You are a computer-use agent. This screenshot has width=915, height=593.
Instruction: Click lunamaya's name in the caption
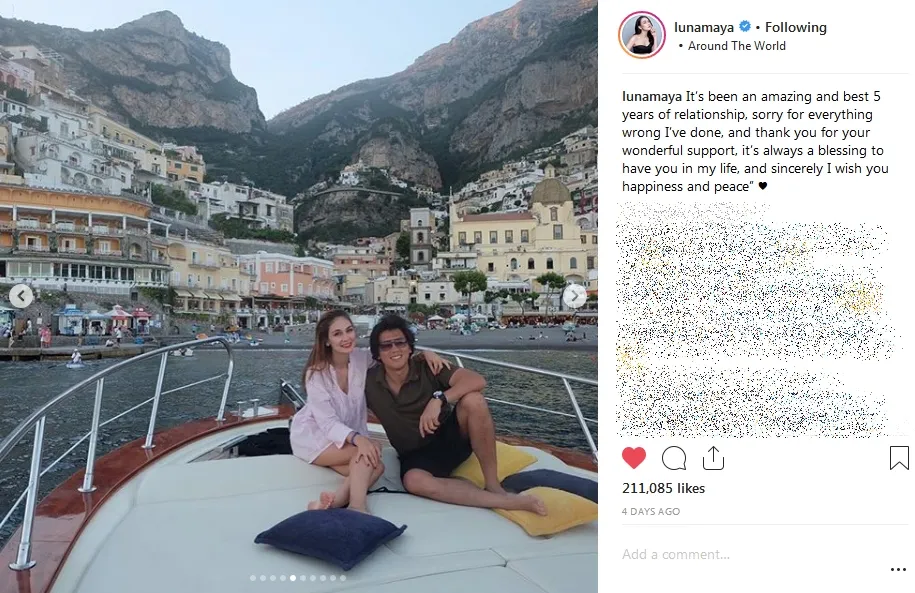[652, 97]
